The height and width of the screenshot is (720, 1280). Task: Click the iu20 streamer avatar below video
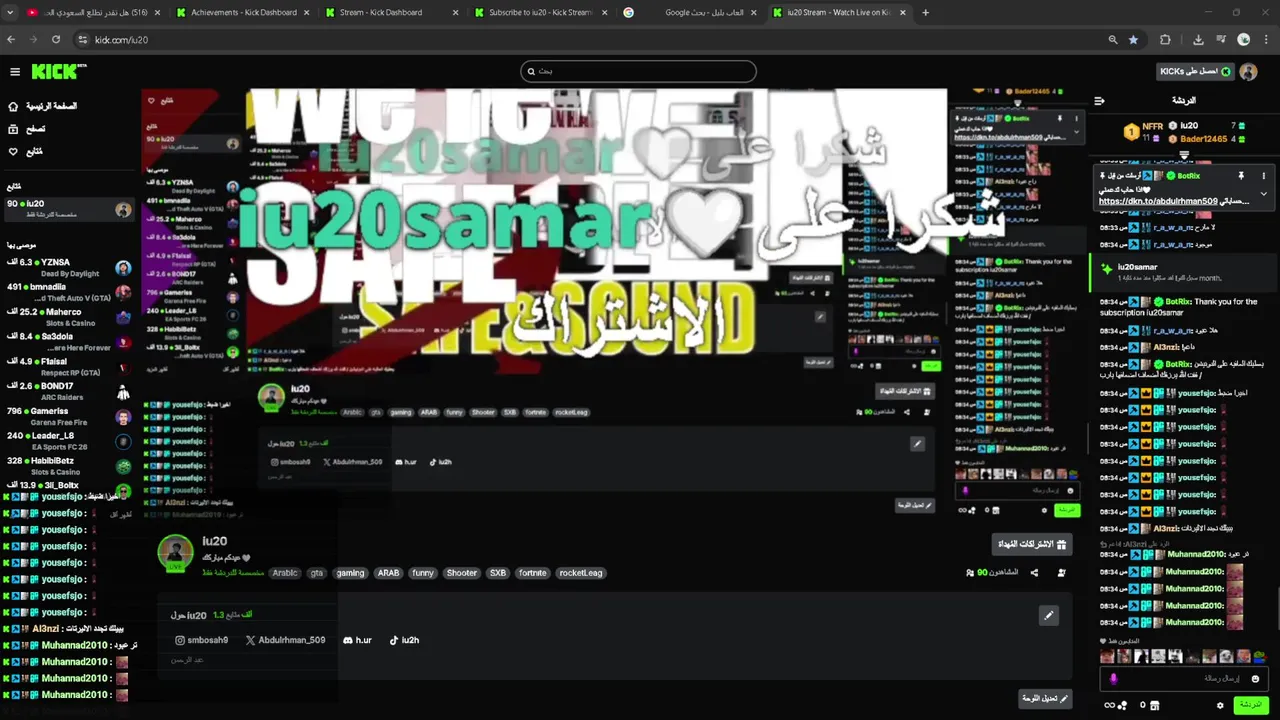click(x=176, y=551)
